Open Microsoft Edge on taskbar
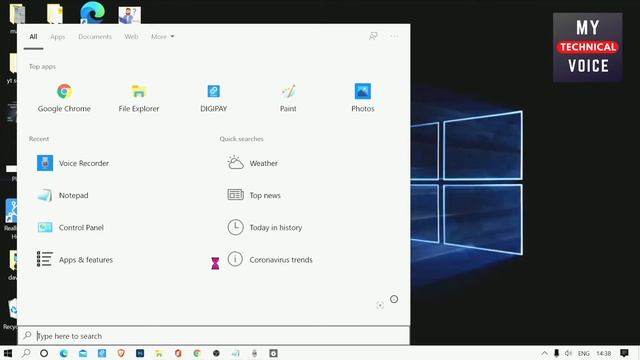640x360 pixels. click(x=64, y=353)
